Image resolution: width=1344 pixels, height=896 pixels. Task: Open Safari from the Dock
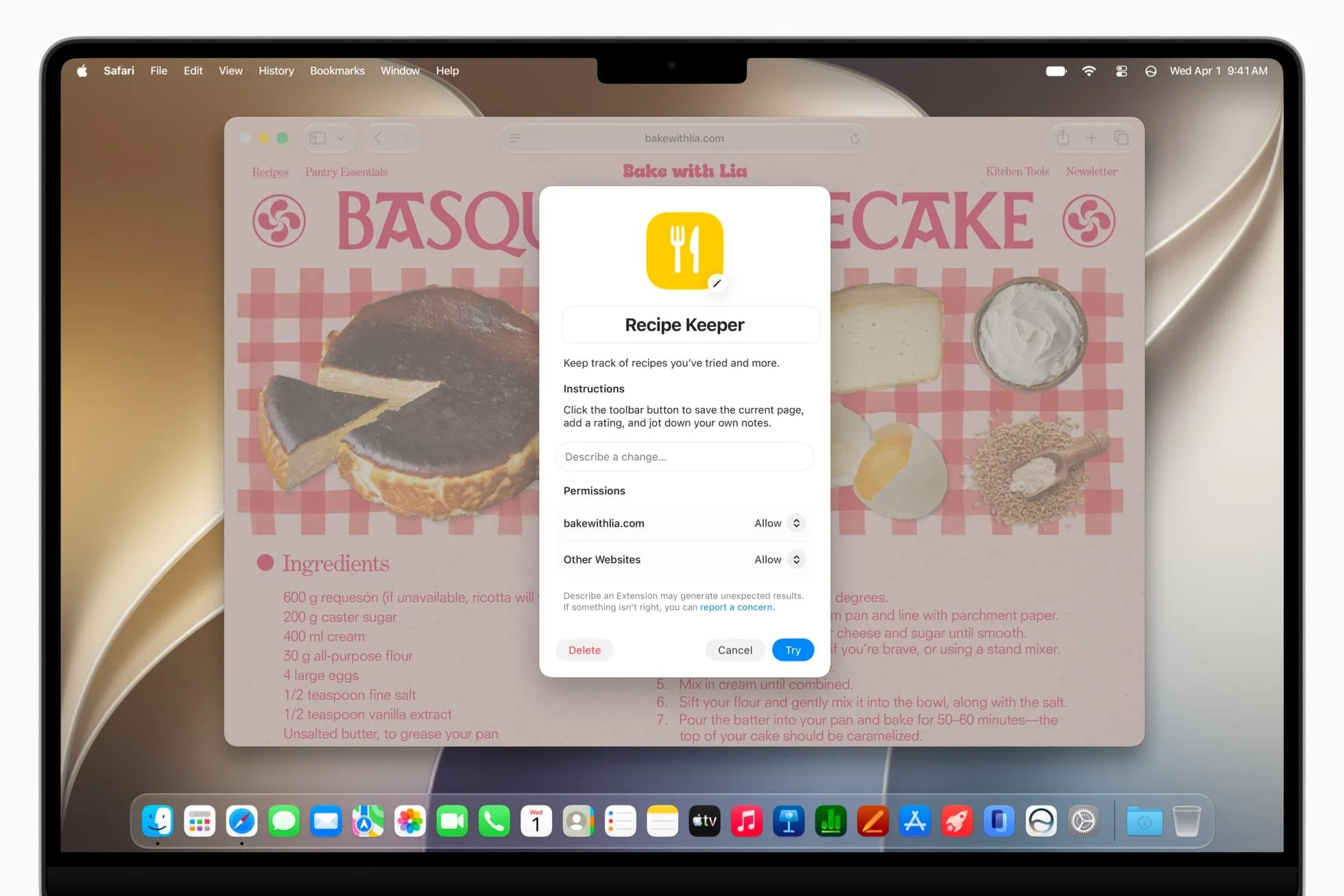[x=241, y=821]
